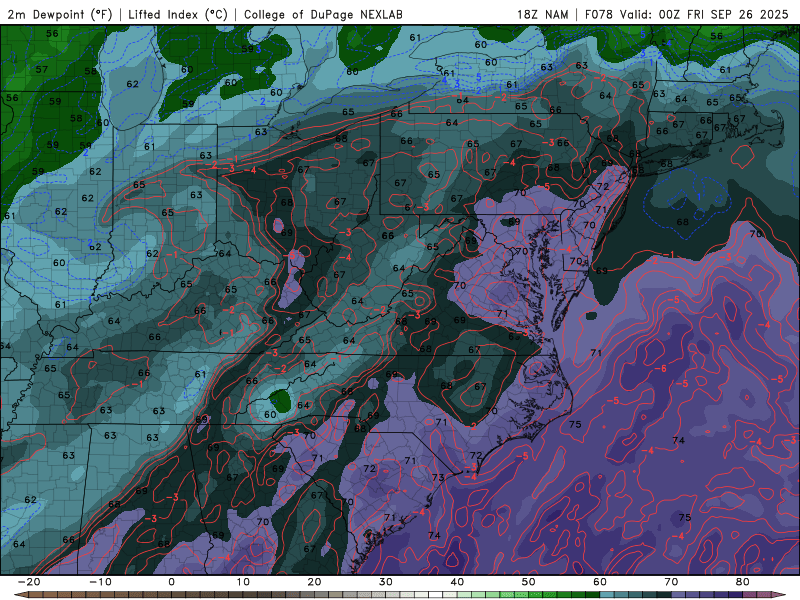Click the 'F078' forecast hour text
This screenshot has height=600, width=800.
(598, 14)
